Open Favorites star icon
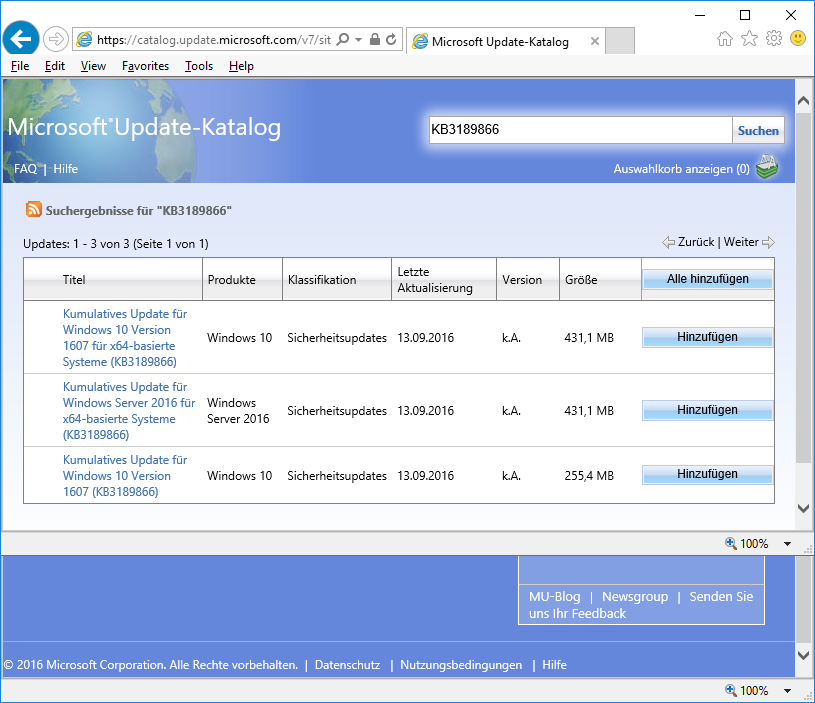Image resolution: width=815 pixels, height=703 pixels. [749, 38]
